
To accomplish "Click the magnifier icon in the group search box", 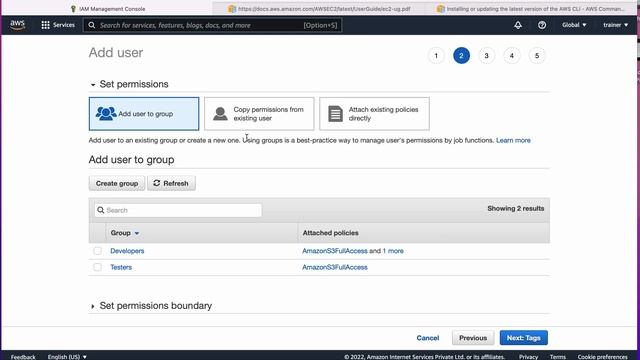I will [x=101, y=210].
